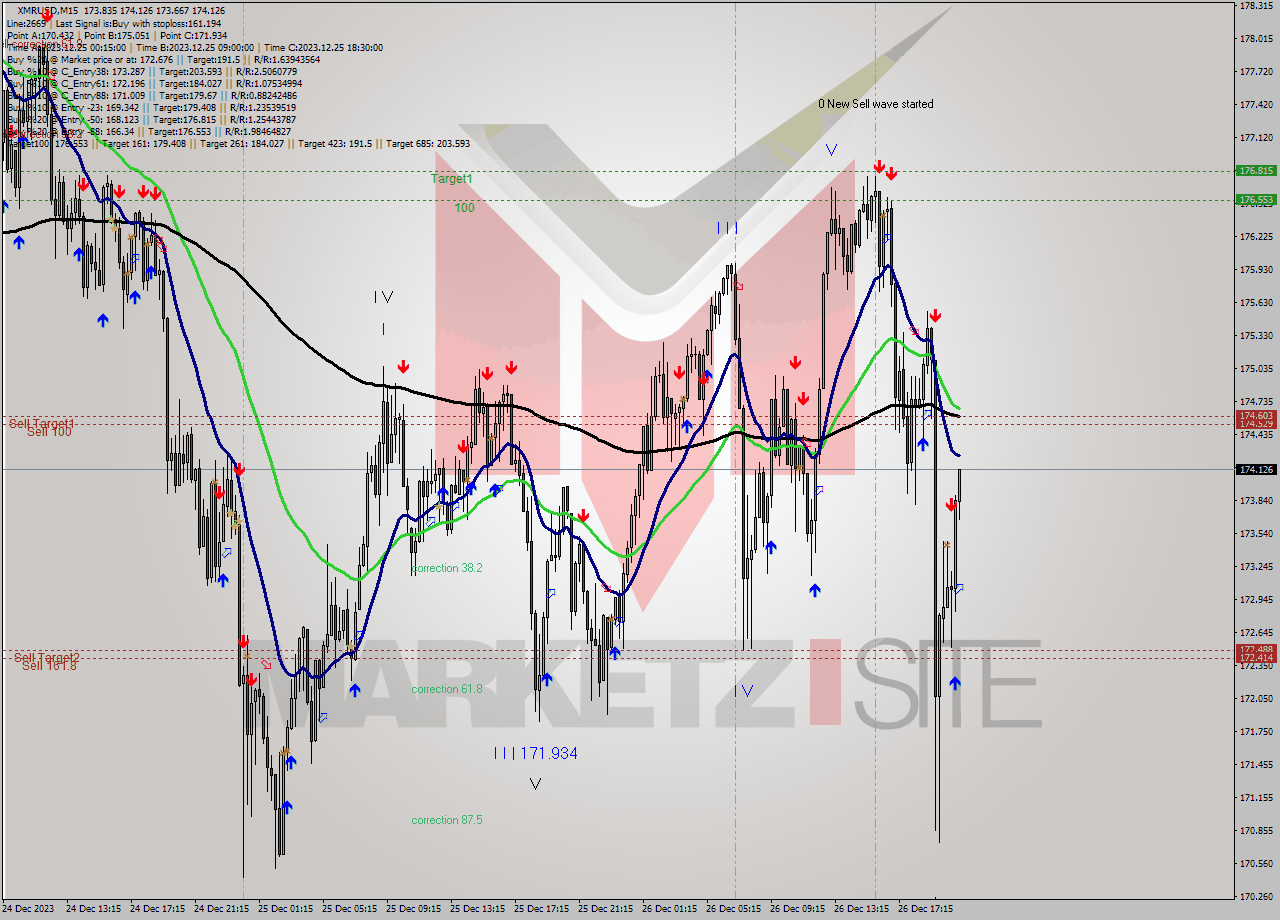Click the green 176.815 price tag
The width and height of the screenshot is (1280, 920).
[x=1256, y=171]
